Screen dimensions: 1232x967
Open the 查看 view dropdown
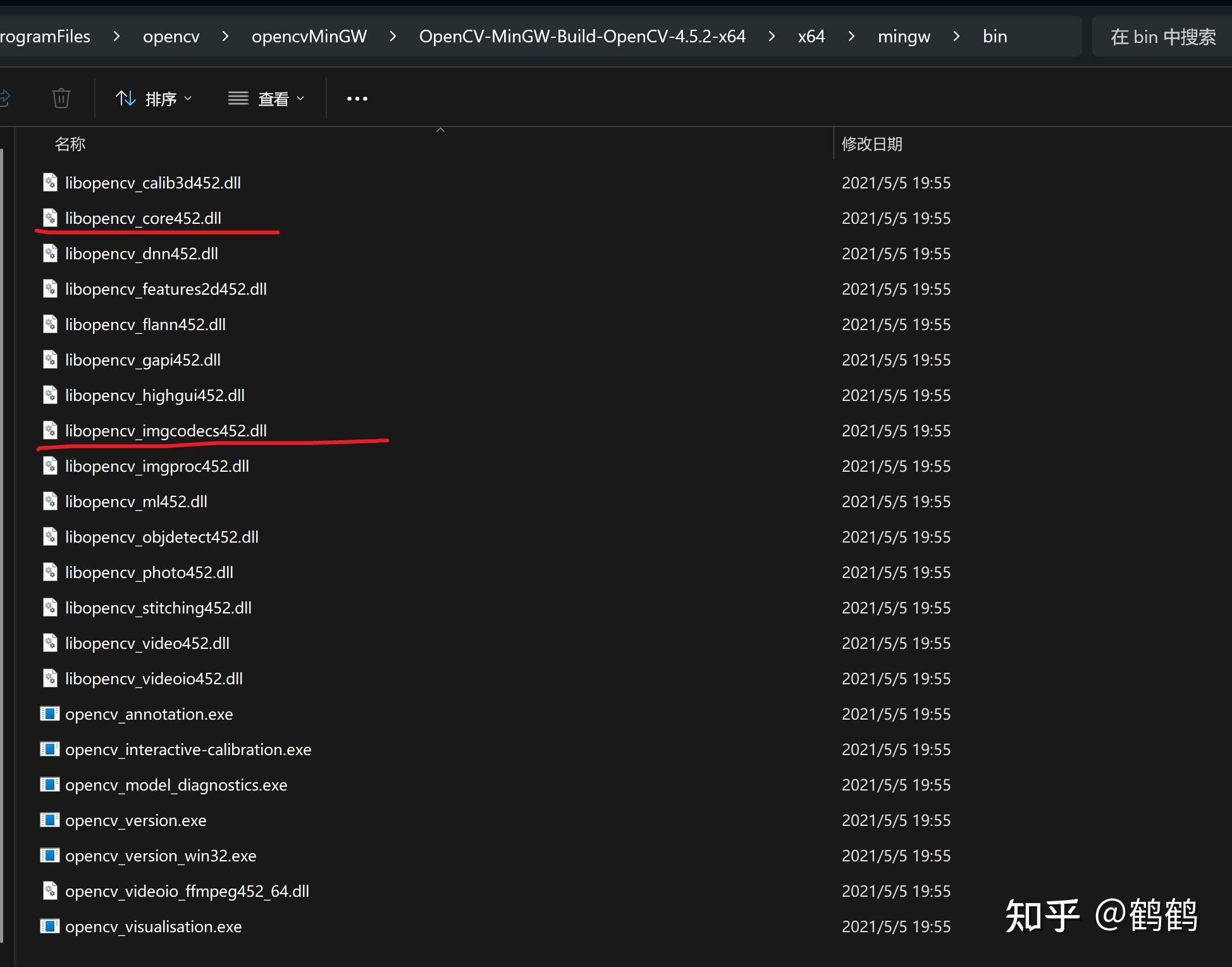(x=266, y=99)
